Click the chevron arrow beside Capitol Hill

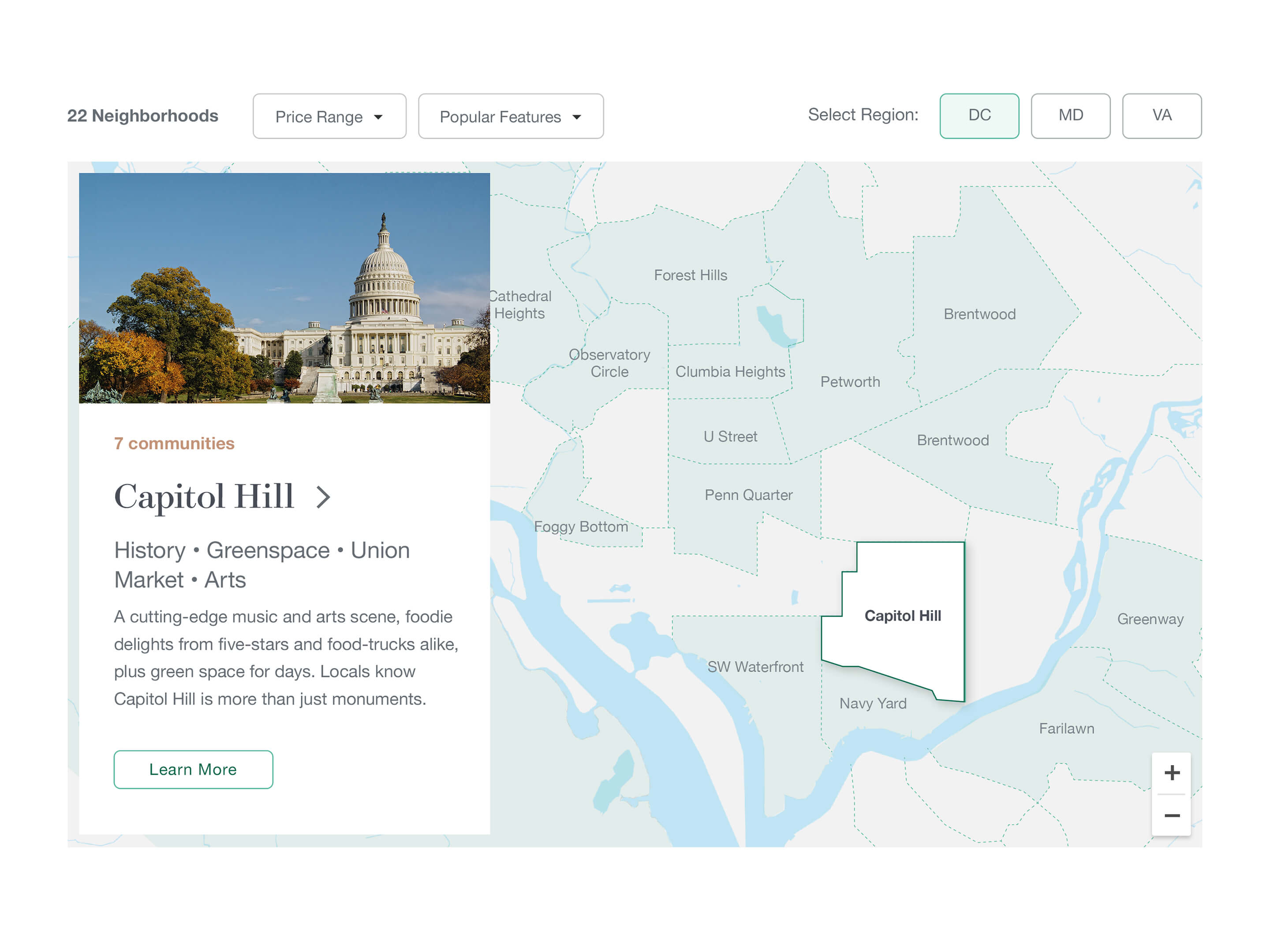tap(323, 497)
